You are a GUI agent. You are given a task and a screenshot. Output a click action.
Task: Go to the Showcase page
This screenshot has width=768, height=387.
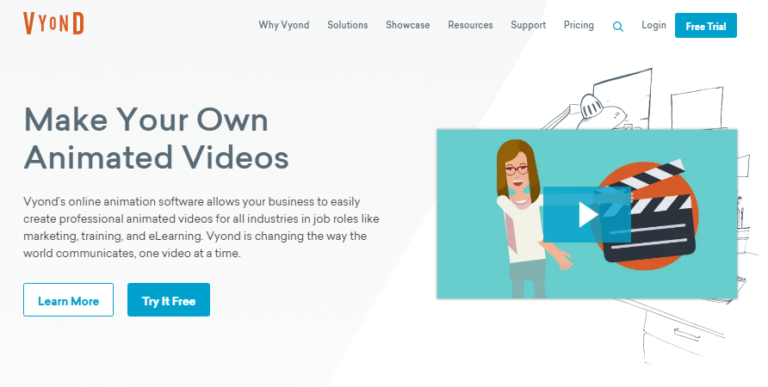(408, 25)
